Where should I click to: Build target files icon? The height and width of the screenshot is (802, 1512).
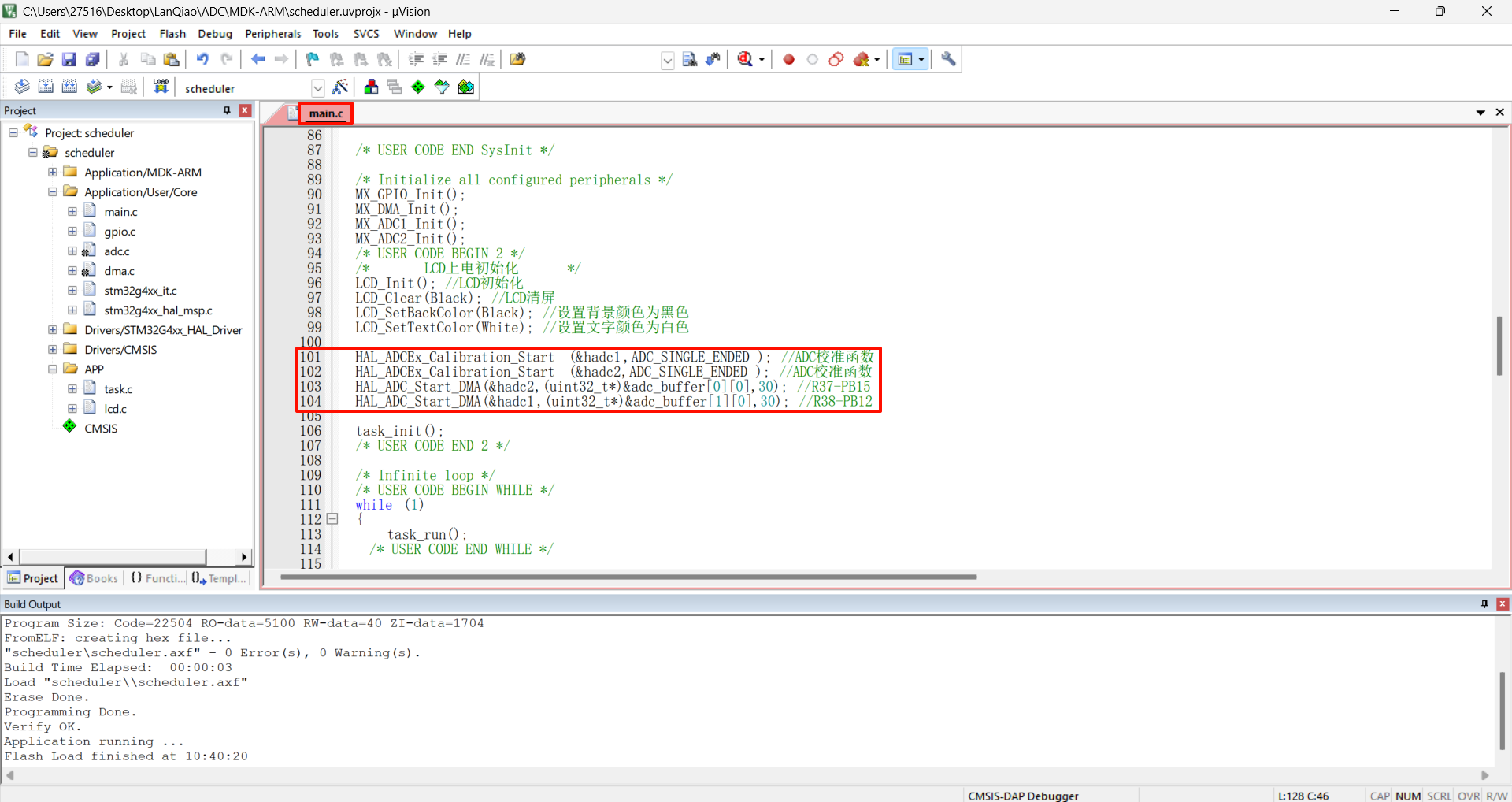pos(46,87)
